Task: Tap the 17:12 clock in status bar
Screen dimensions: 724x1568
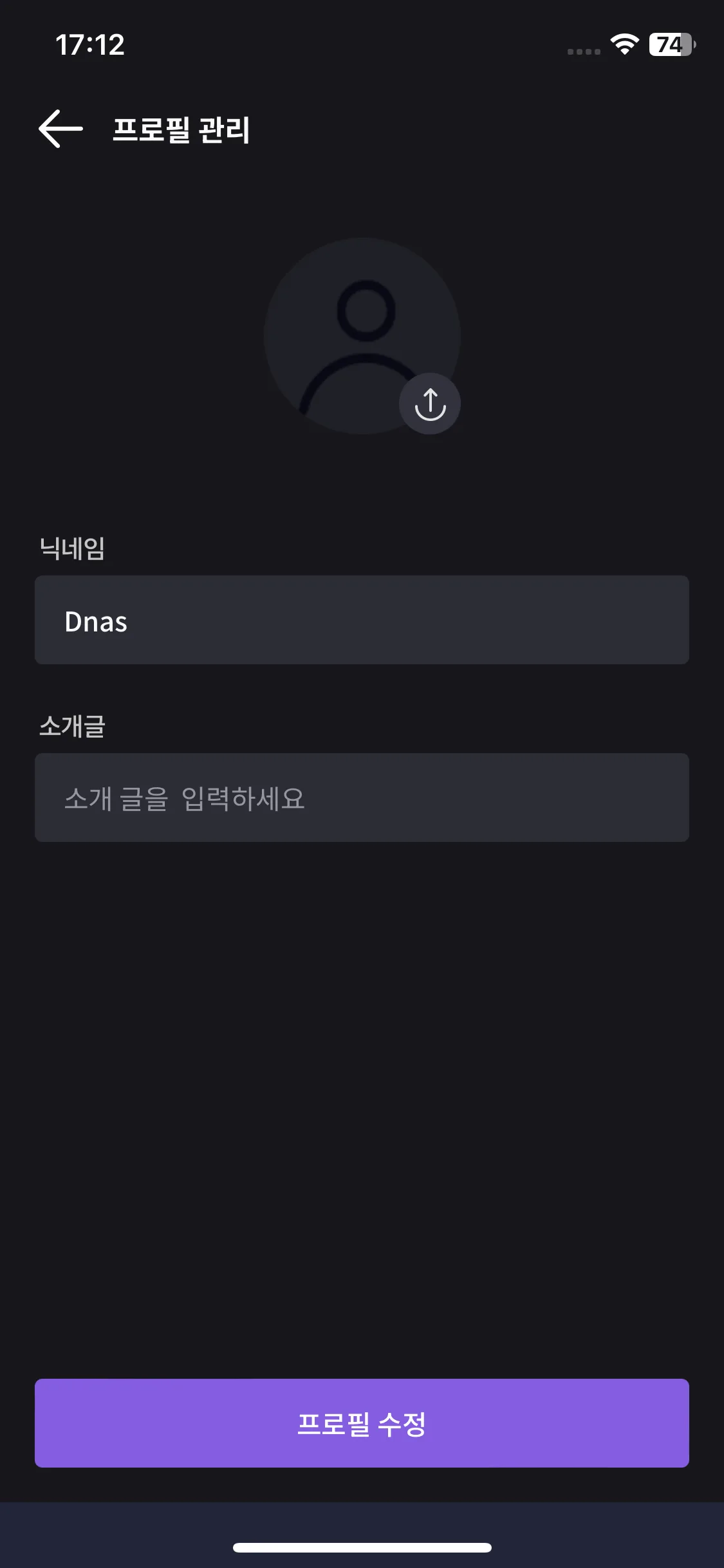Action: coord(90,44)
